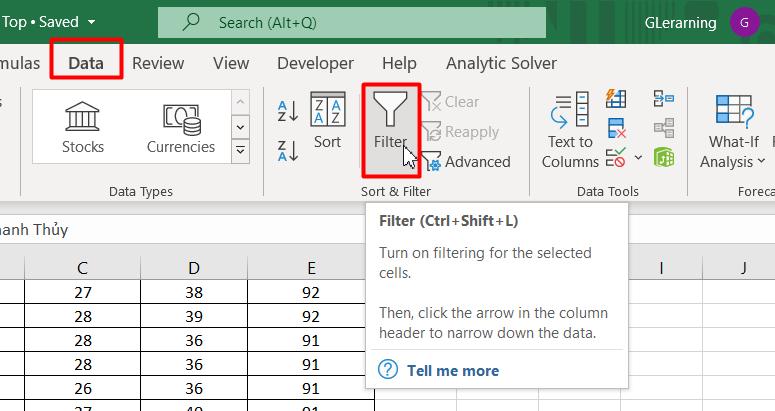The width and height of the screenshot is (775, 411).
Task: Click the tooltip help question mark icon
Action: click(388, 370)
